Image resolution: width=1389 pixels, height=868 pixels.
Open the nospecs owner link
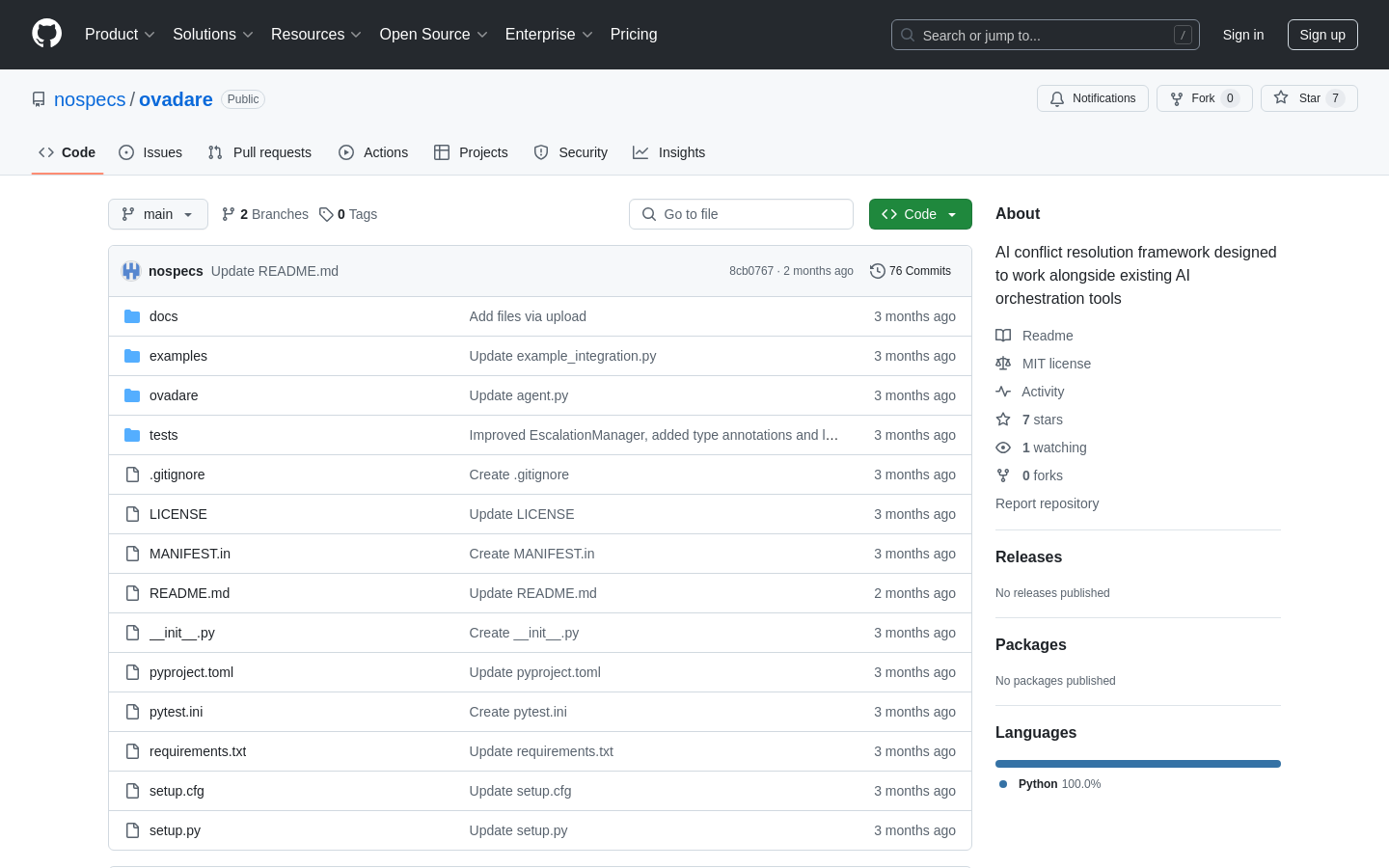[x=90, y=99]
